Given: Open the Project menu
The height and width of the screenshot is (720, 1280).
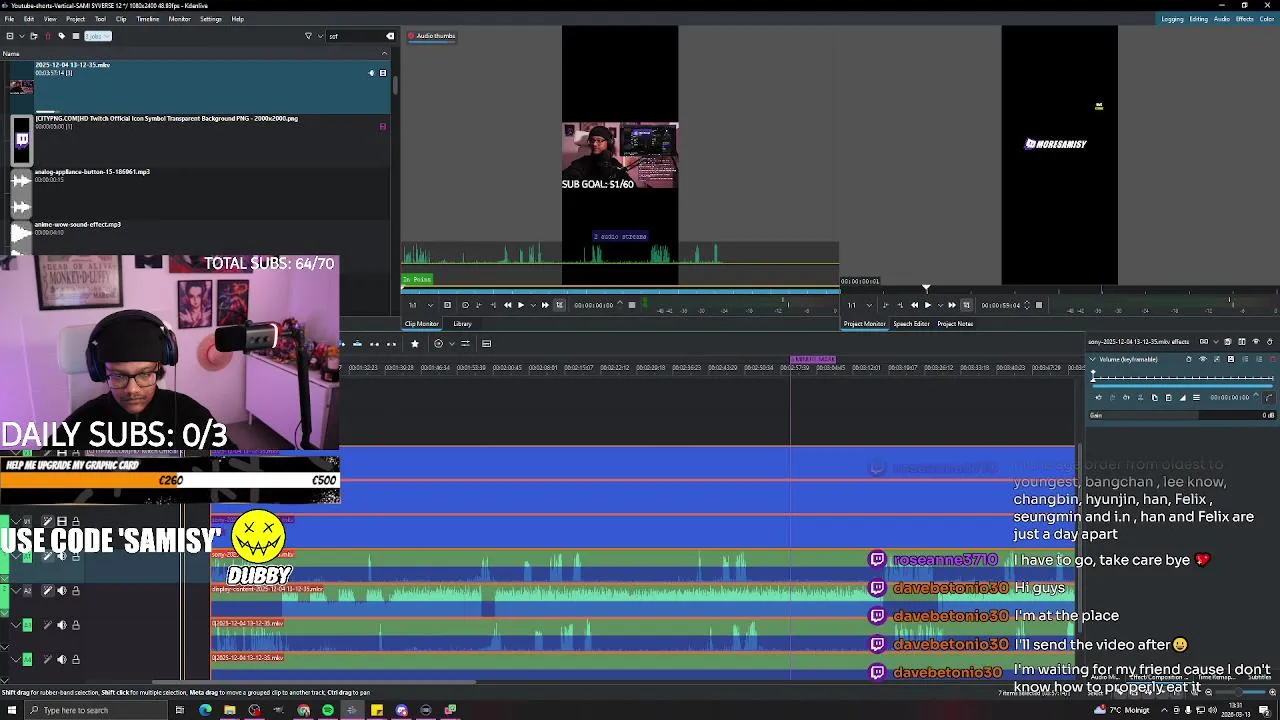Looking at the screenshot, I should (75, 19).
